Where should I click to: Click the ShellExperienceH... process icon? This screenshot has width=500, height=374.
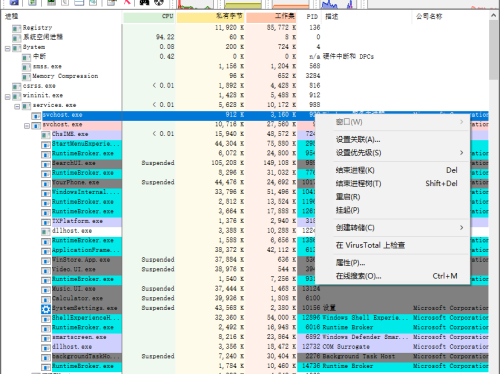pyautogui.click(x=46, y=319)
